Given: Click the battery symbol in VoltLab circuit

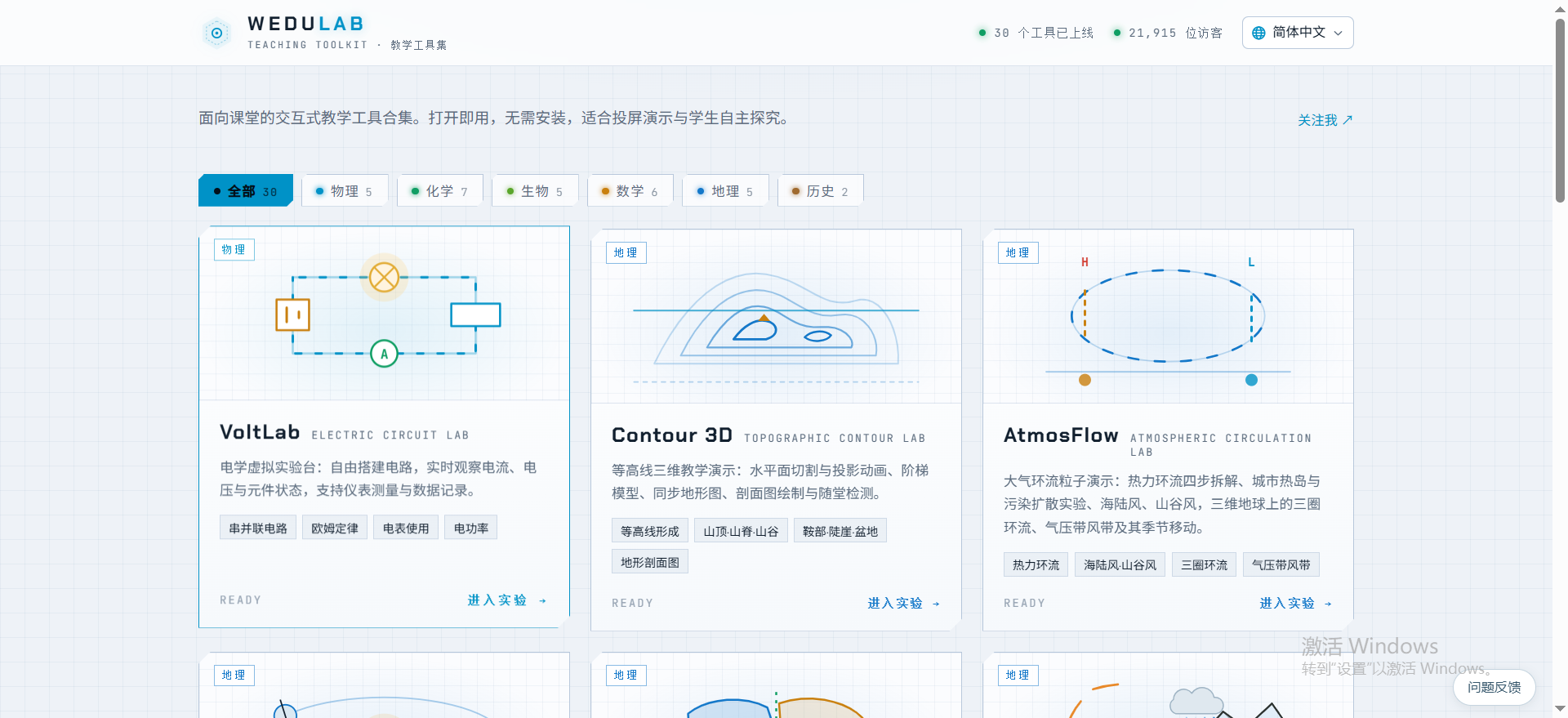Looking at the screenshot, I should coord(292,314).
